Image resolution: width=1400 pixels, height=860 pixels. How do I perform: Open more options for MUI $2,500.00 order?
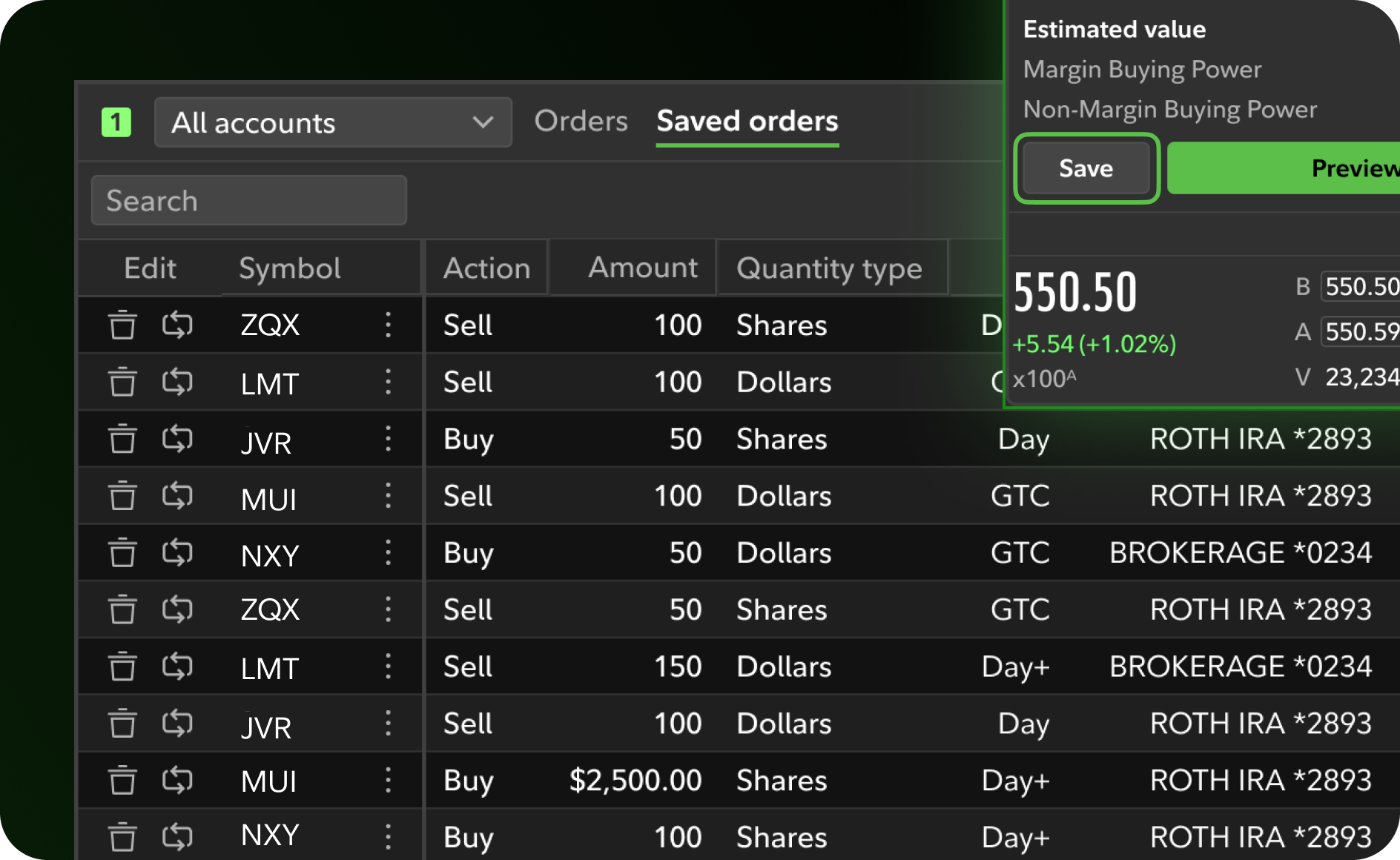(x=388, y=781)
